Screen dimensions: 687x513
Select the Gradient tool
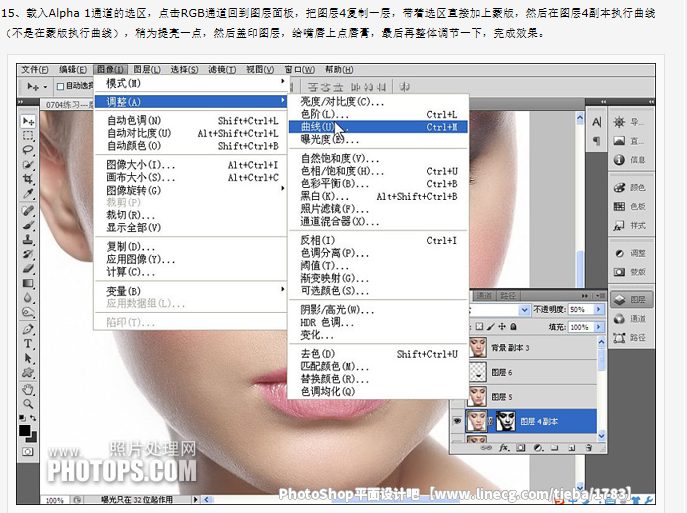point(28,283)
